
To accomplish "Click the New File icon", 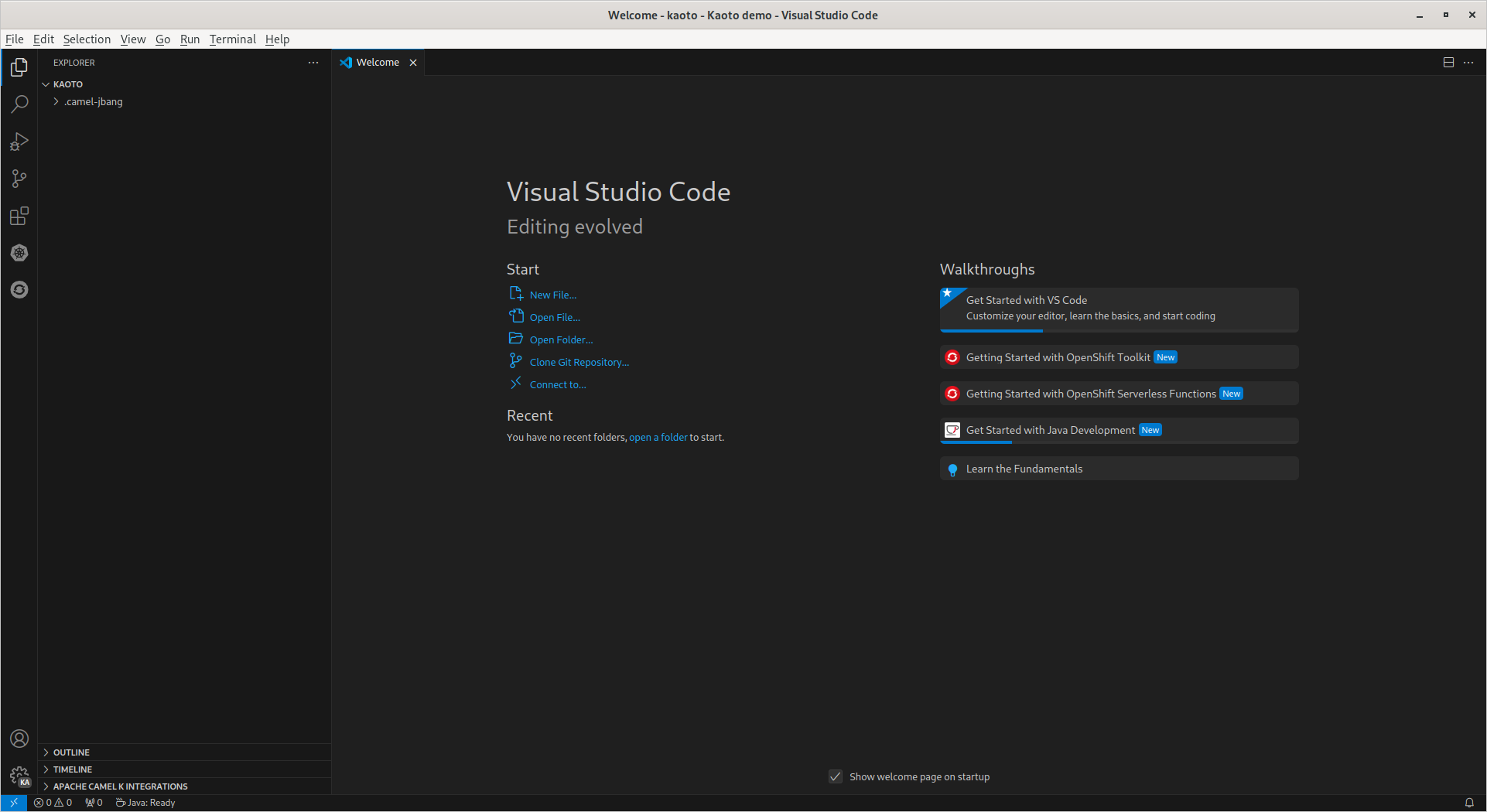I will (516, 294).
